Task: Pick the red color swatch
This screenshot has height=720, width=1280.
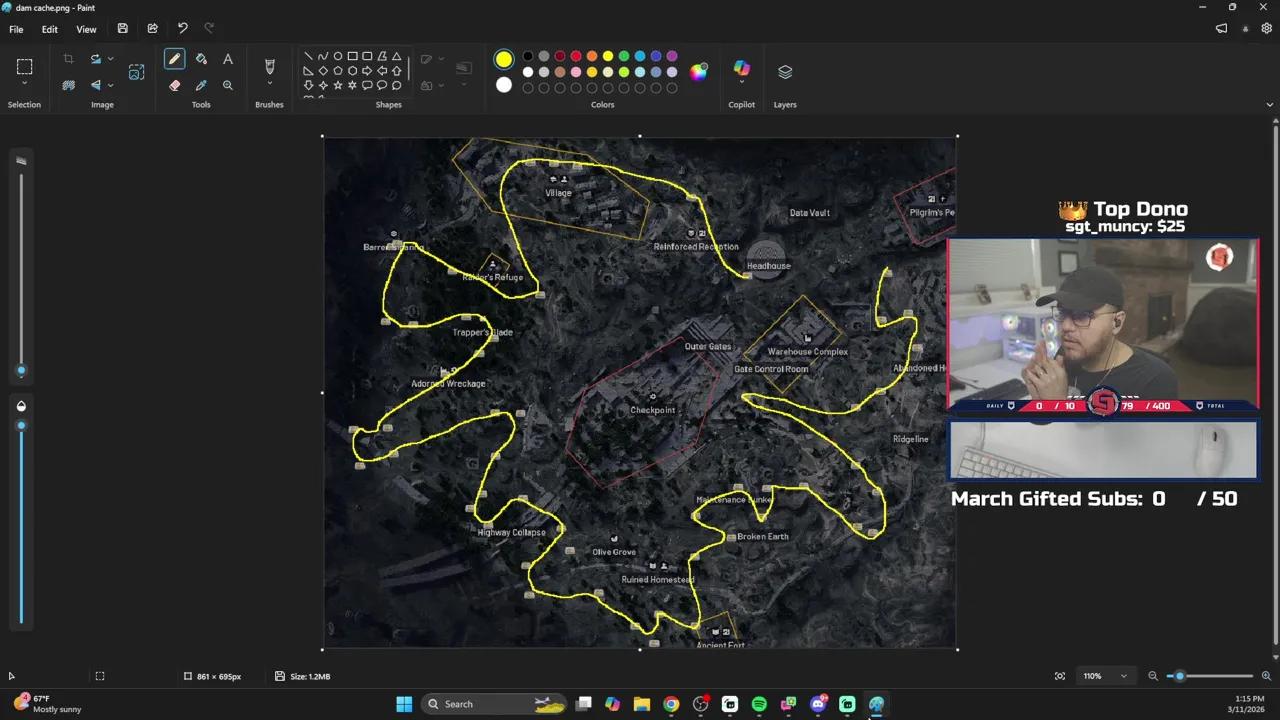Action: coord(576,56)
